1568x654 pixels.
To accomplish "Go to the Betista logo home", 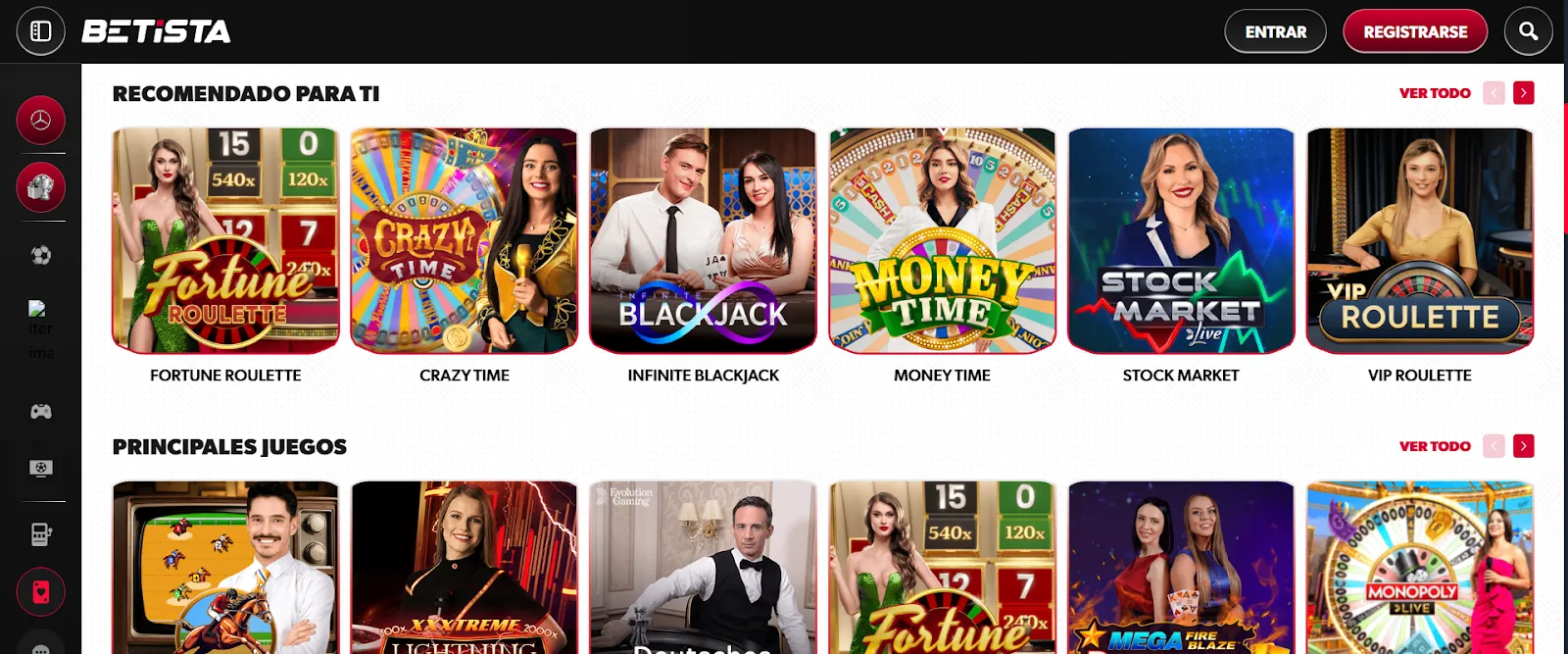I will click(x=157, y=31).
